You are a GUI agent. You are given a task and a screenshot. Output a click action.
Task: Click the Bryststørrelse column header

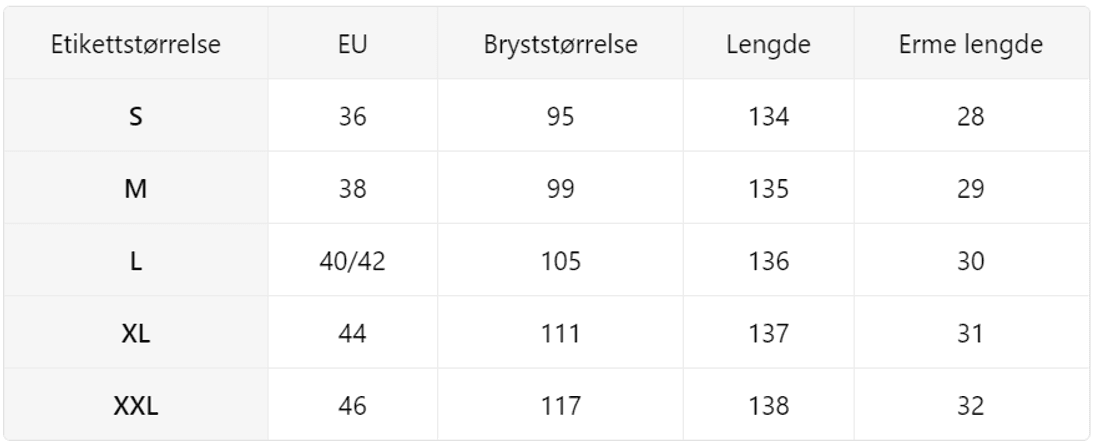tap(560, 45)
